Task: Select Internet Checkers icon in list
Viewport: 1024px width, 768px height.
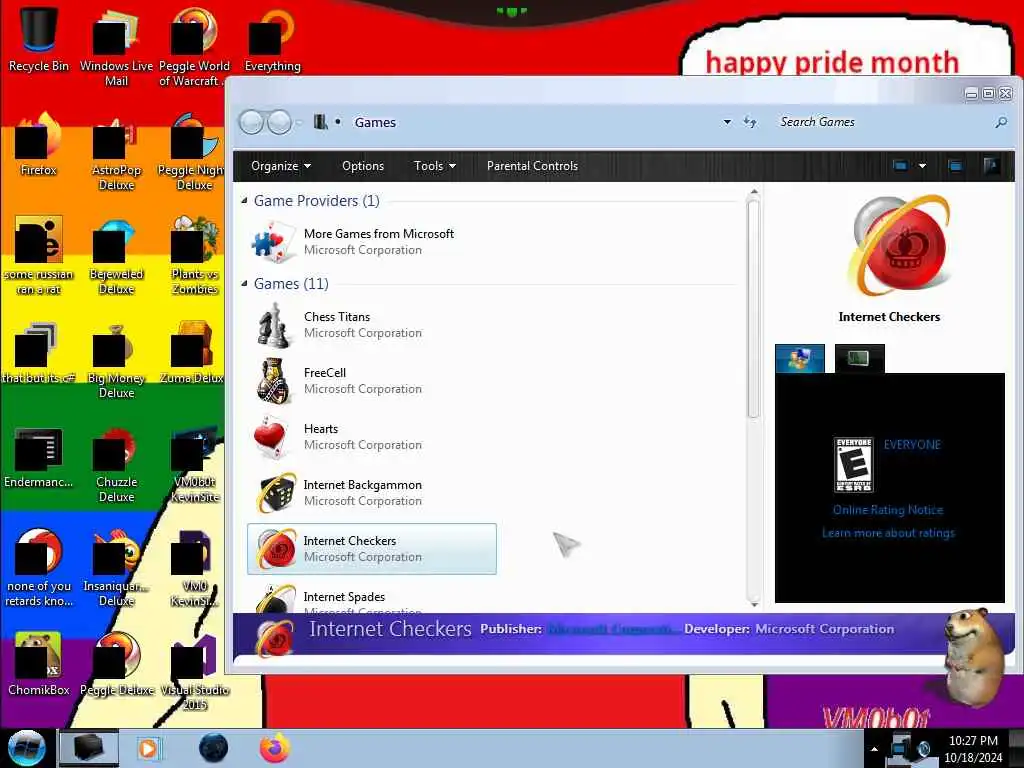Action: point(275,549)
